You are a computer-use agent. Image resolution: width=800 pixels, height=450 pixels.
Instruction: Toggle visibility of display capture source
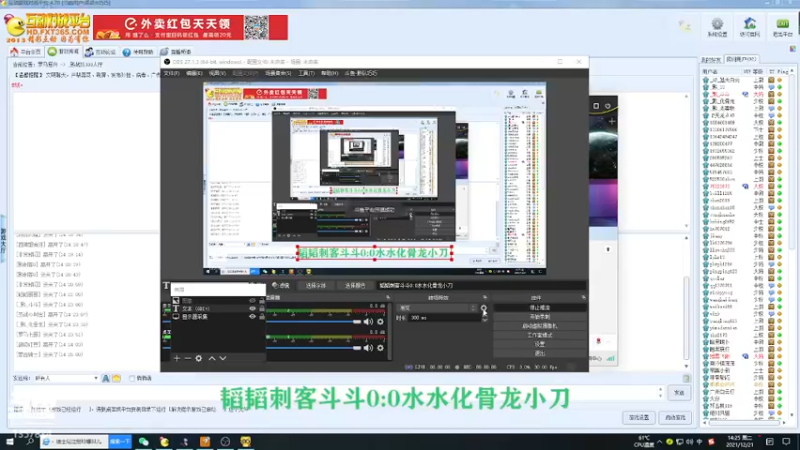click(252, 316)
